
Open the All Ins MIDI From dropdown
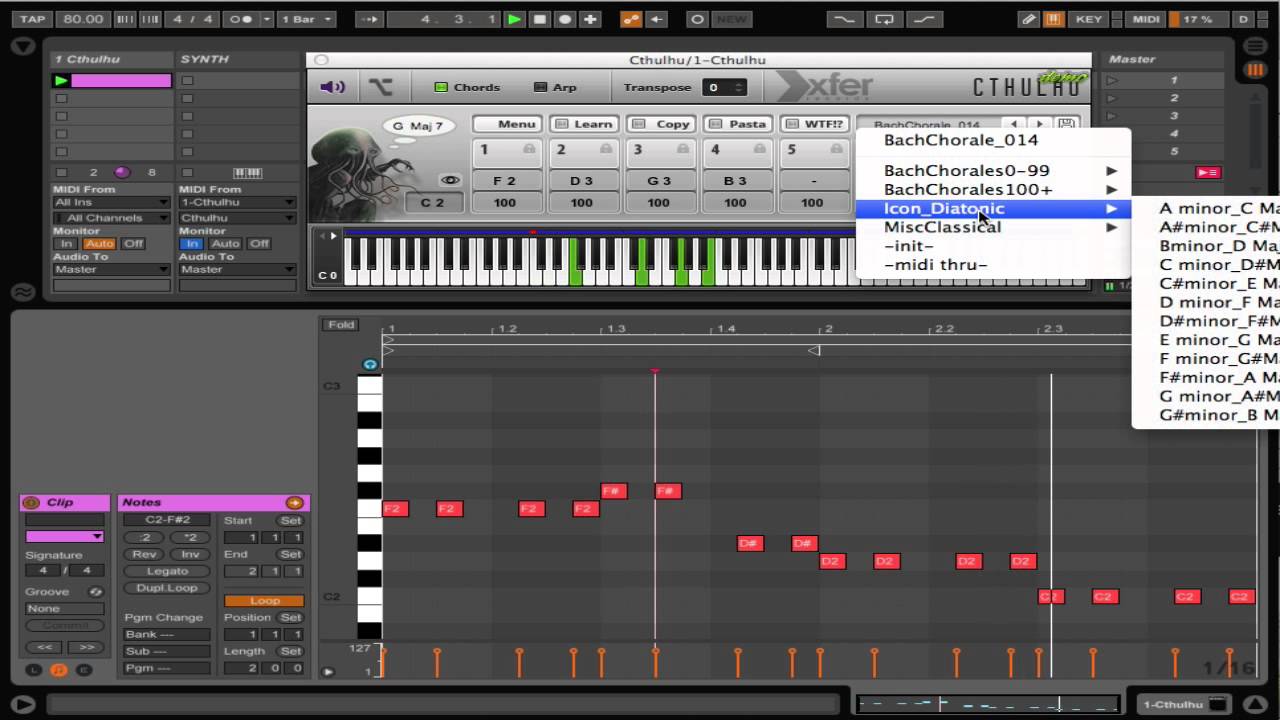point(111,202)
